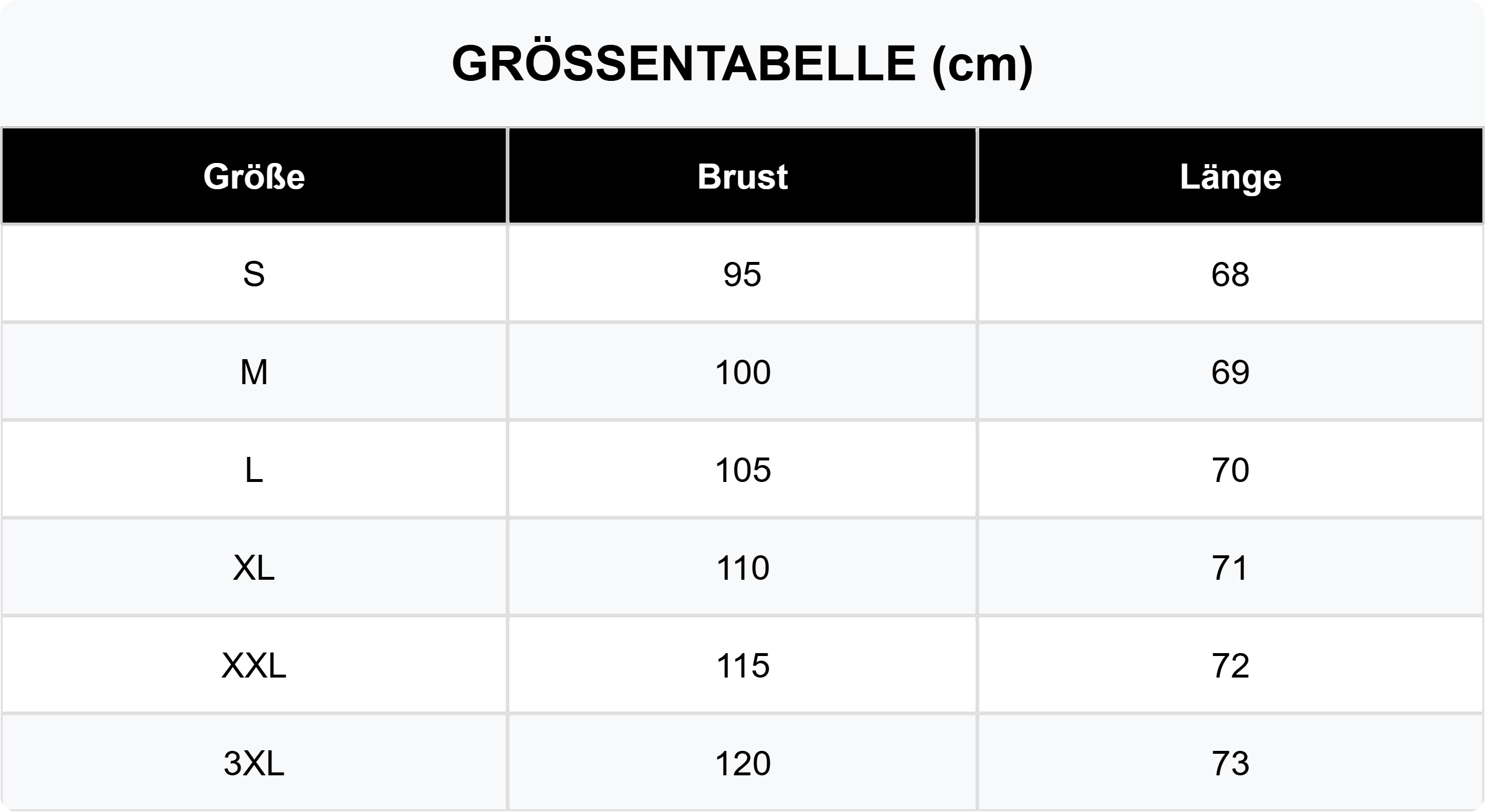
Task: Click Brust value 110
Action: click(742, 568)
